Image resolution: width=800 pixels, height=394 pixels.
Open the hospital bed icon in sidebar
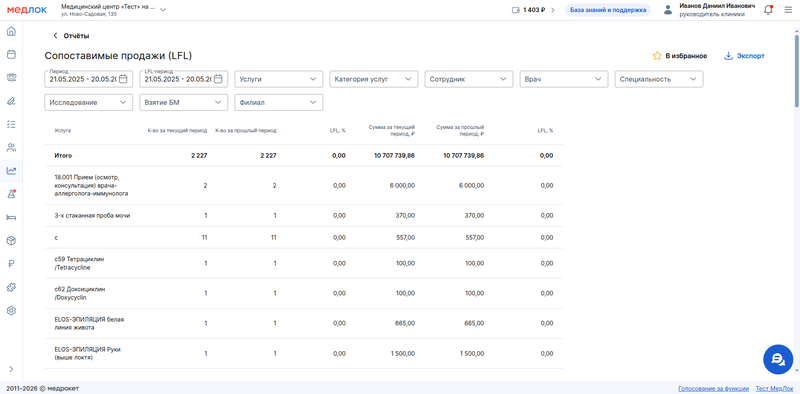coord(11,217)
